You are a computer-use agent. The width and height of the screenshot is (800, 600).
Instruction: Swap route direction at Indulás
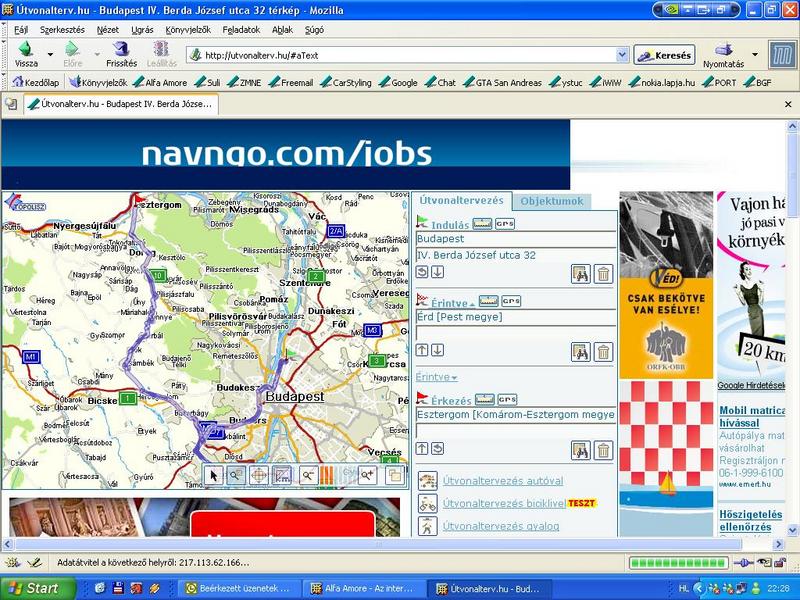coord(422,272)
